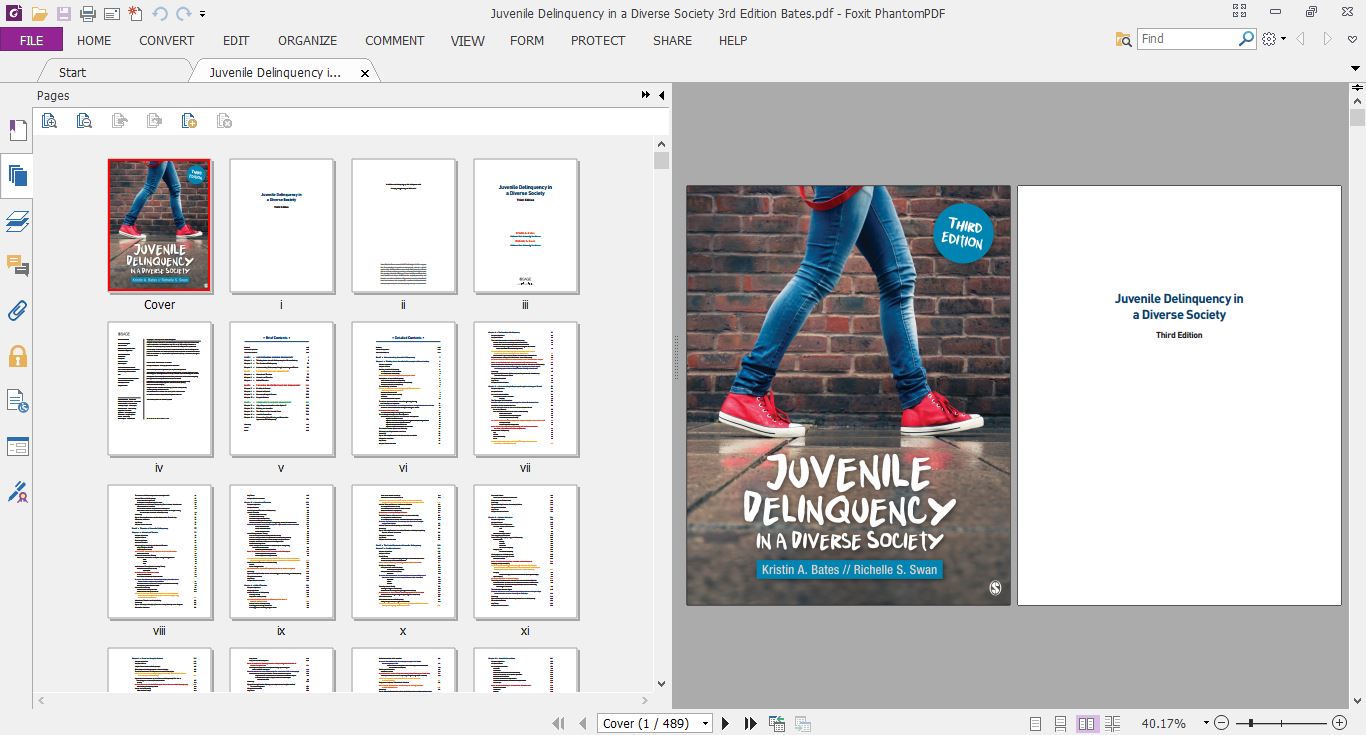Open the Attachments paperclip panel
Image resolution: width=1366 pixels, height=735 pixels.
(x=17, y=311)
